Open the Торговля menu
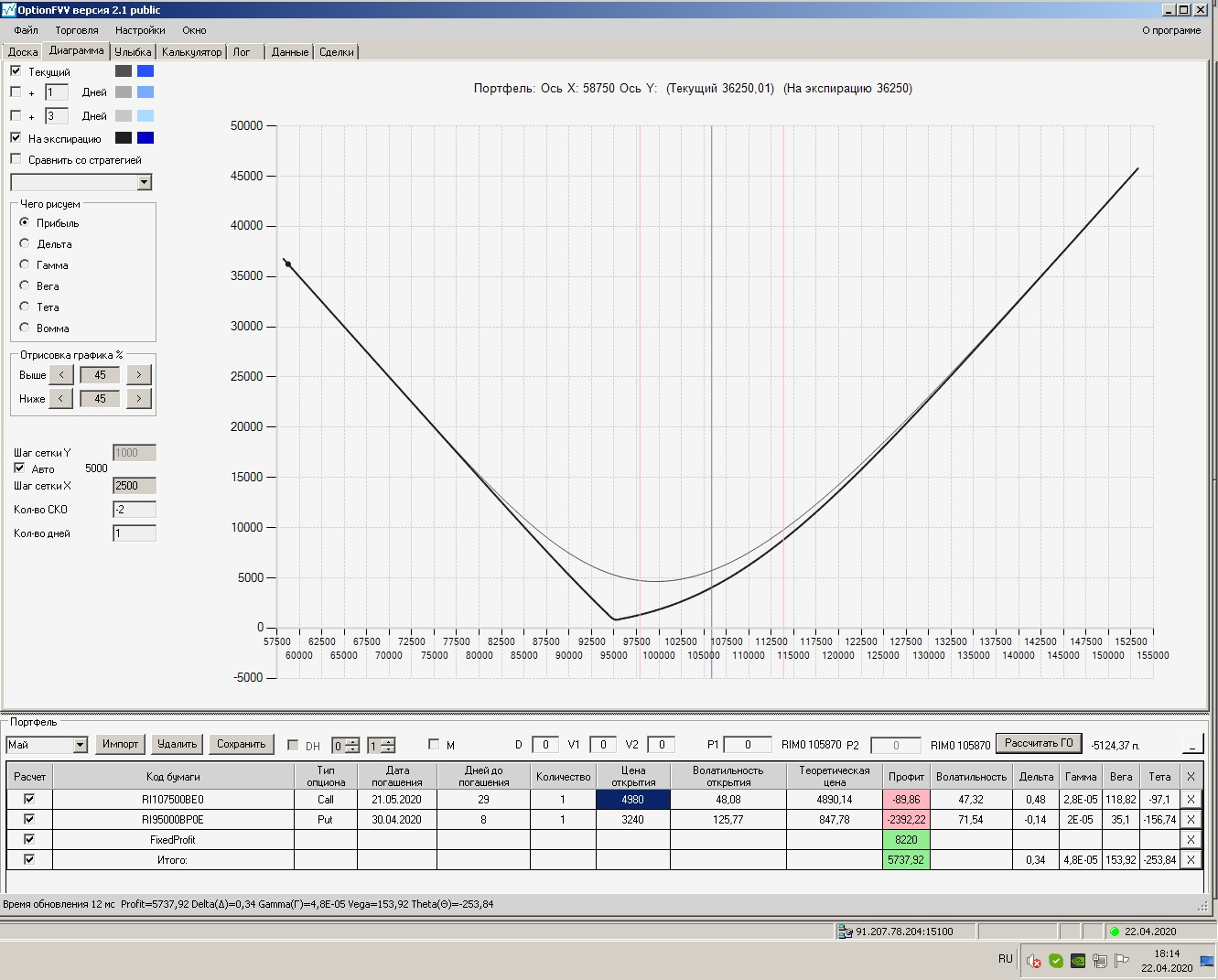This screenshot has height=980, width=1218. pyautogui.click(x=76, y=30)
